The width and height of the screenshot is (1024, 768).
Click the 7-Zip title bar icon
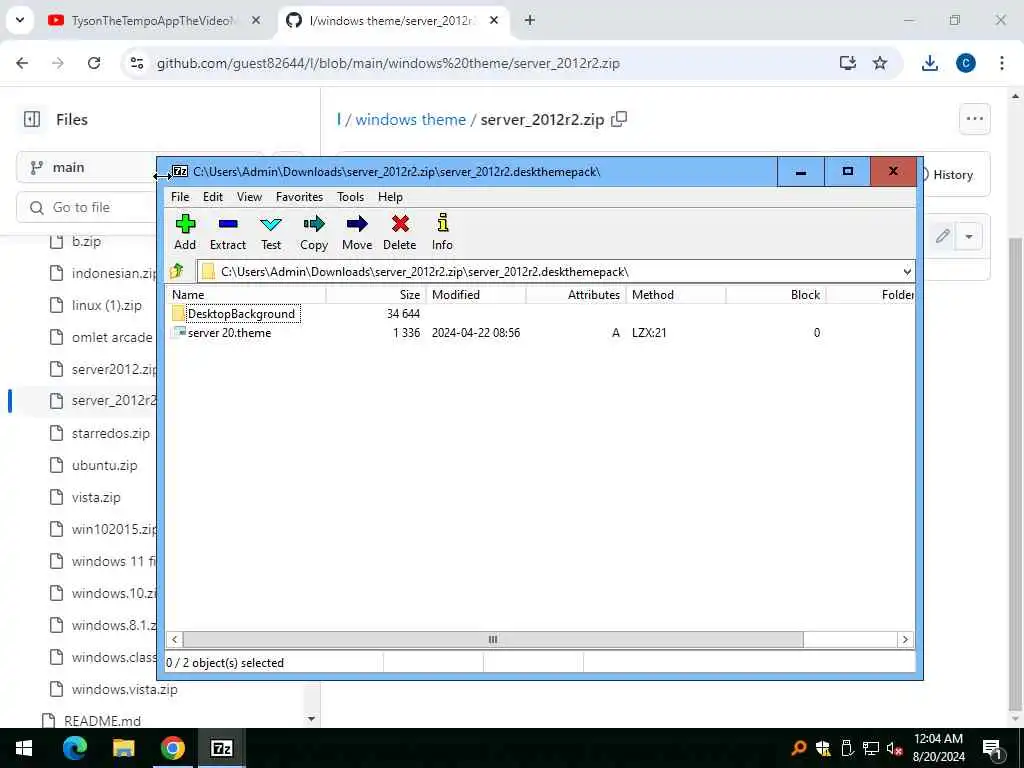(x=180, y=172)
